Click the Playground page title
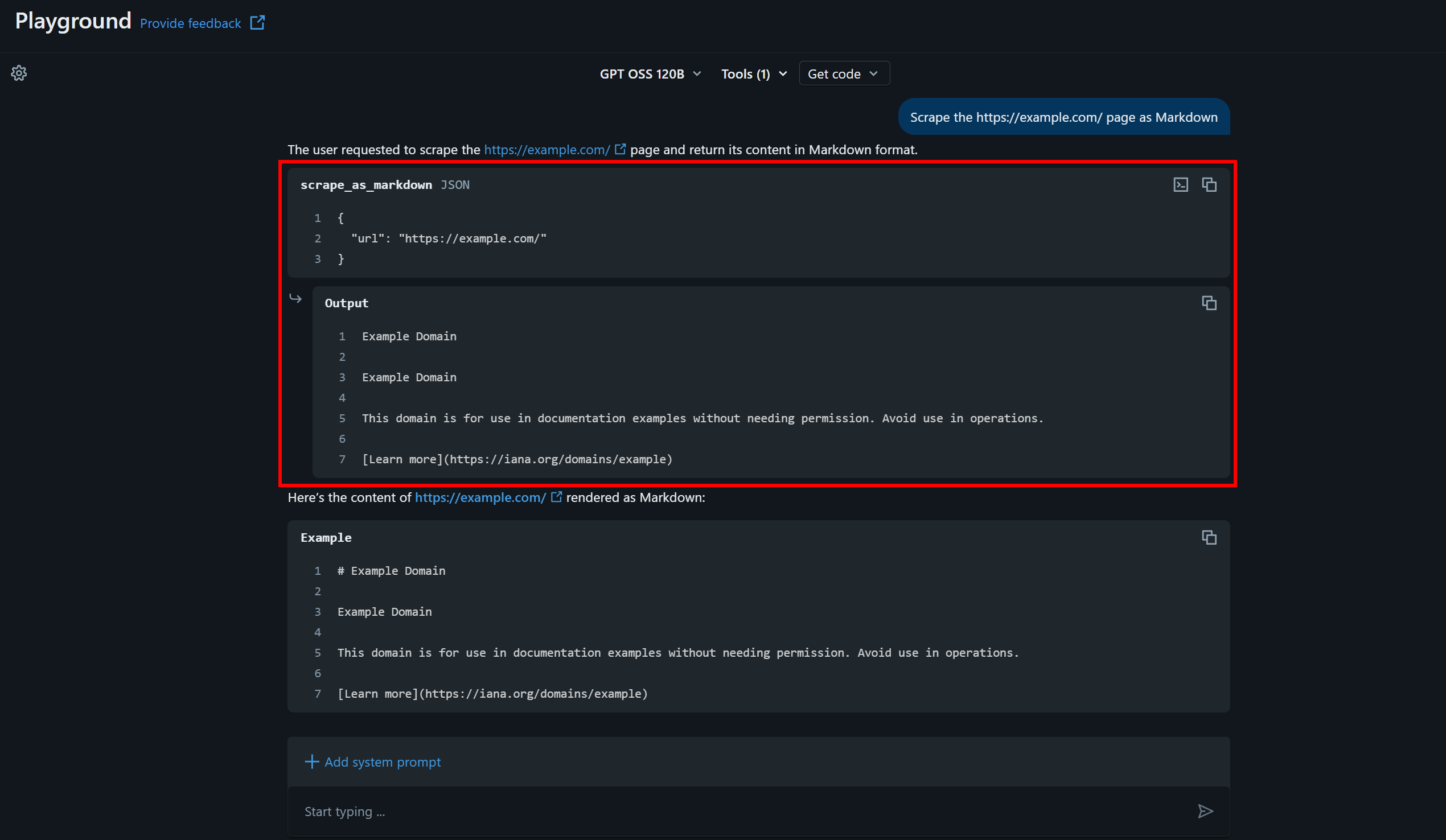This screenshot has height=840, width=1446. [x=73, y=21]
